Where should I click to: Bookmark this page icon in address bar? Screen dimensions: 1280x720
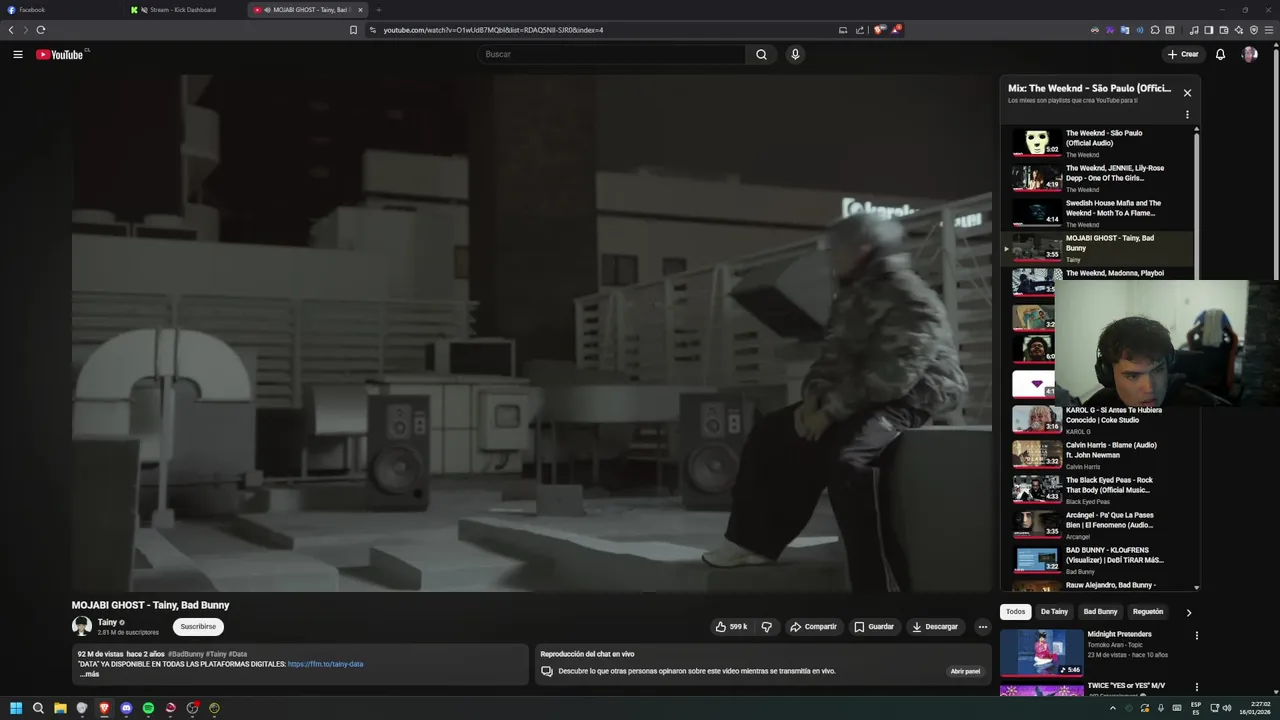click(353, 30)
